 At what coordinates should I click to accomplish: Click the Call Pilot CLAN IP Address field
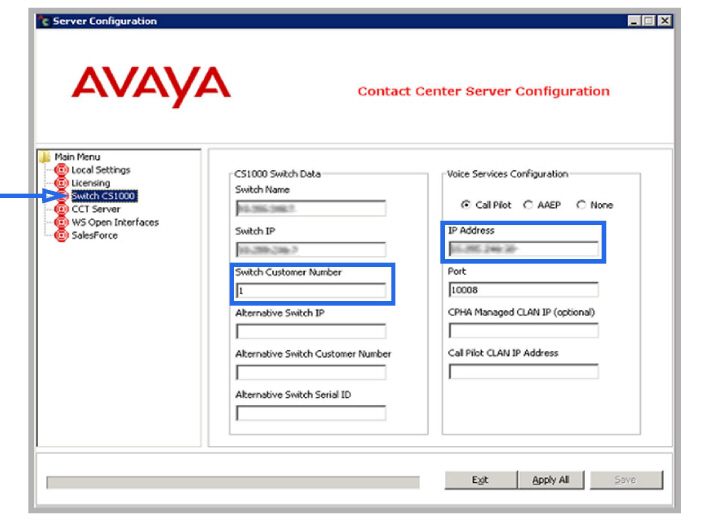pos(524,372)
